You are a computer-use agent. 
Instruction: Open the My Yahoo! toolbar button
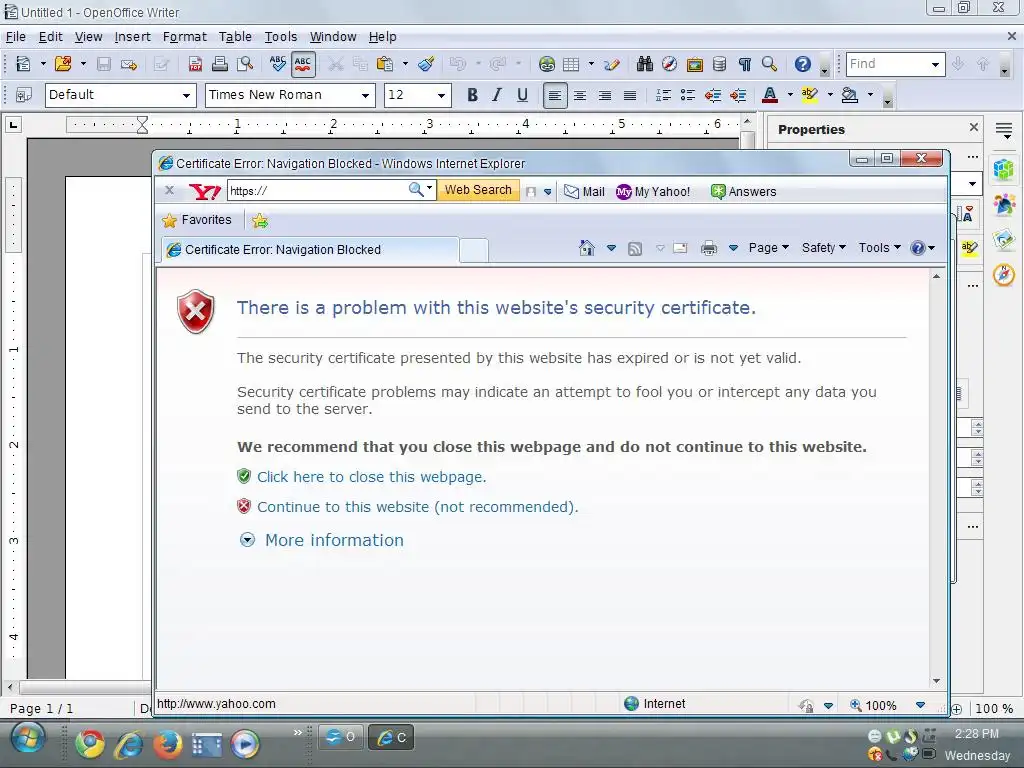point(653,191)
